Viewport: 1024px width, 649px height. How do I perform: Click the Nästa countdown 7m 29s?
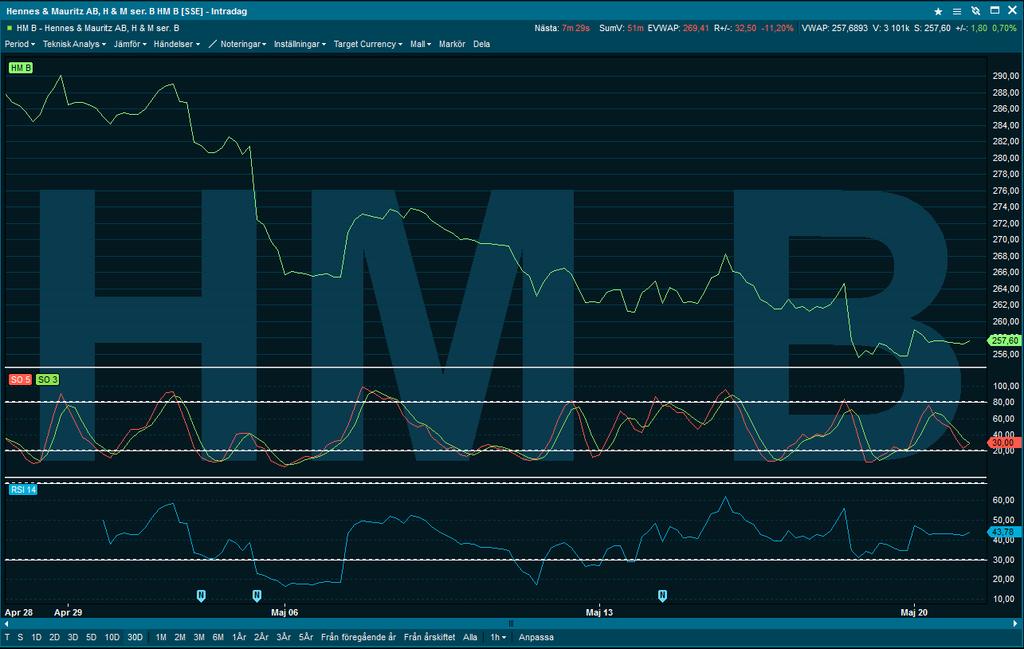[x=575, y=28]
